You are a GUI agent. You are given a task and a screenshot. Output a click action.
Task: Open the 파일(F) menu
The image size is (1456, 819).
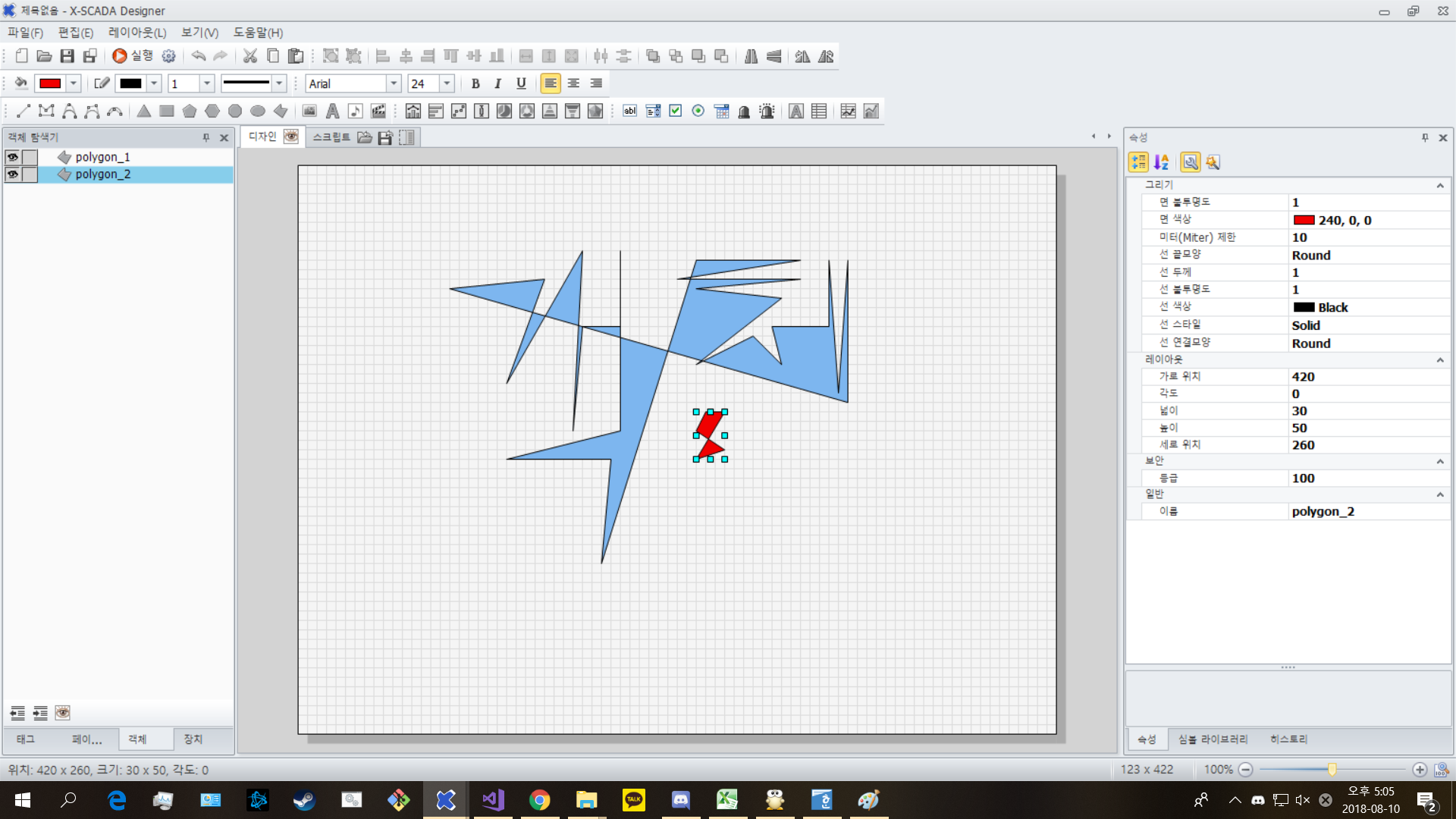point(26,33)
